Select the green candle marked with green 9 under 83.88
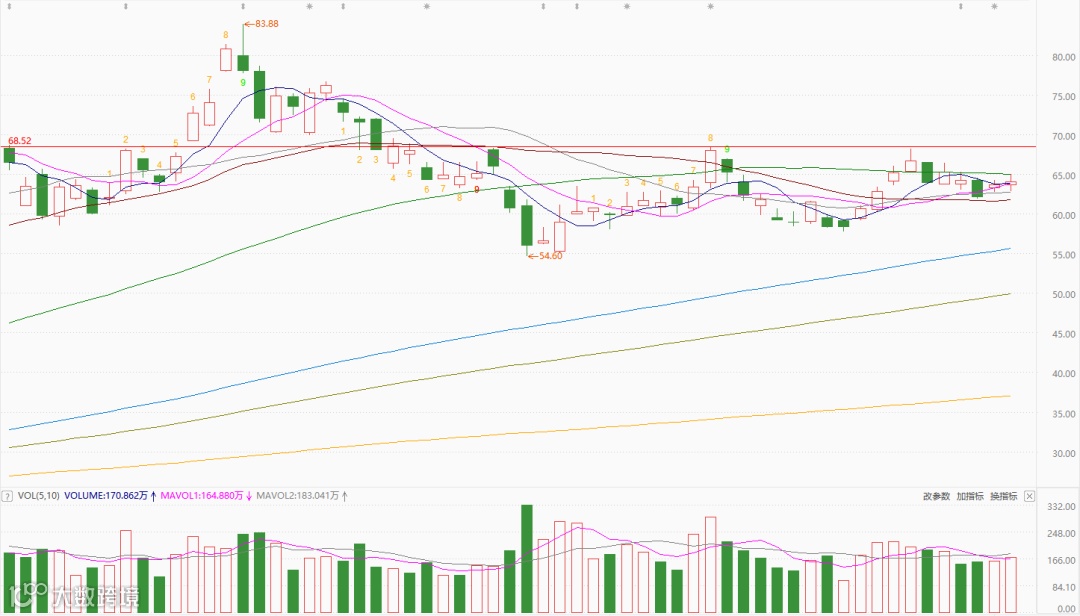1080x616 pixels. [243, 63]
